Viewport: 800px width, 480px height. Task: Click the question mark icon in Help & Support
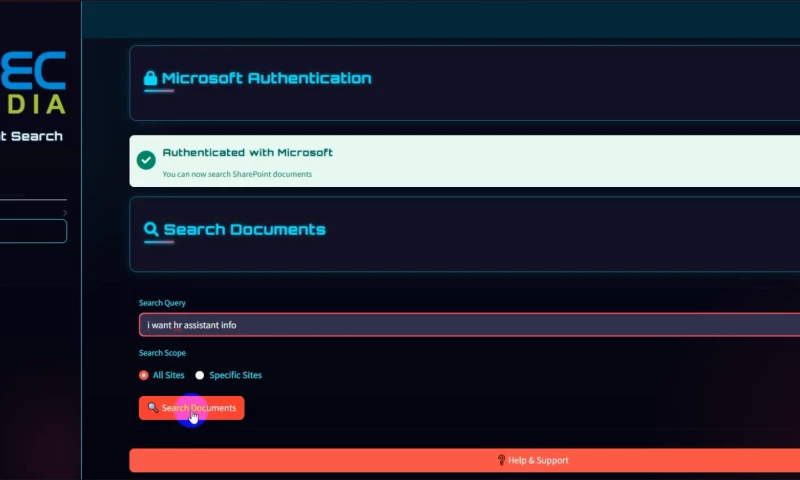tap(501, 460)
